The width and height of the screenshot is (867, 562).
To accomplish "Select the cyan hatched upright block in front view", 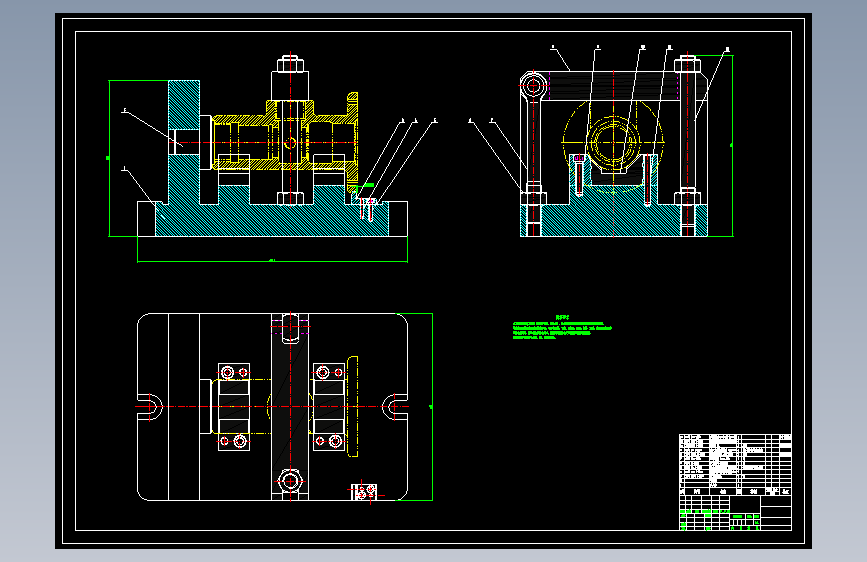I will point(184,142).
